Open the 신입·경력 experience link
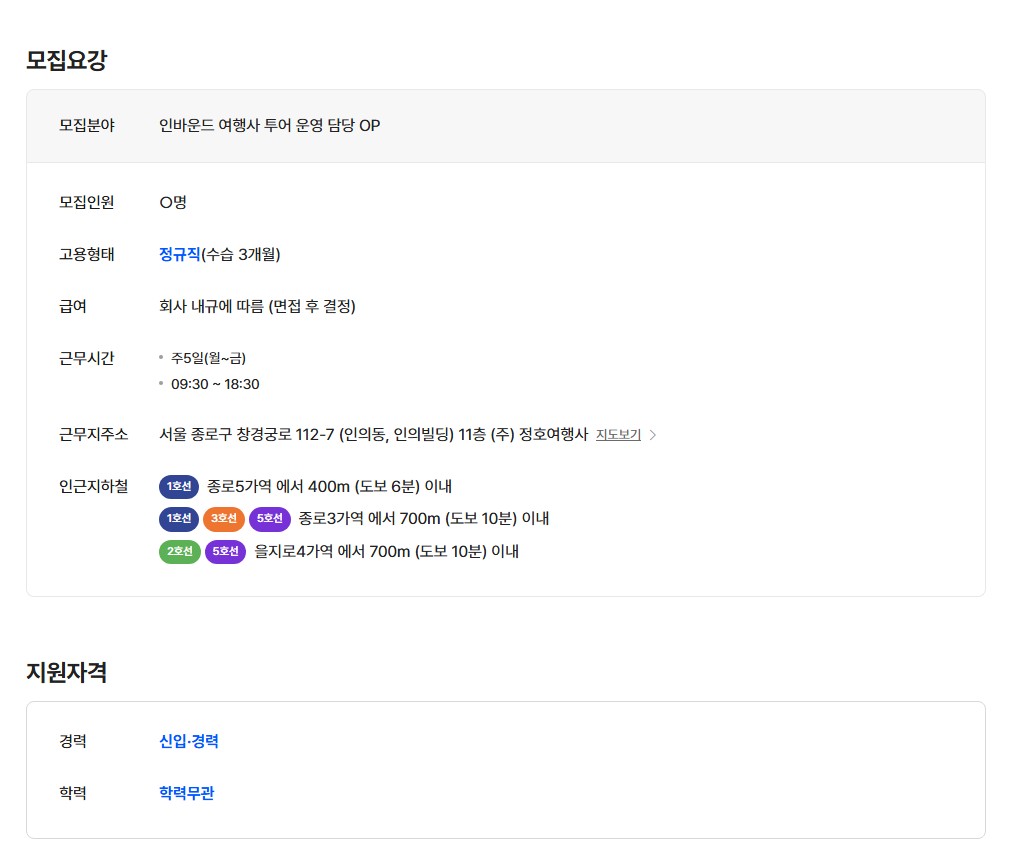 189,741
